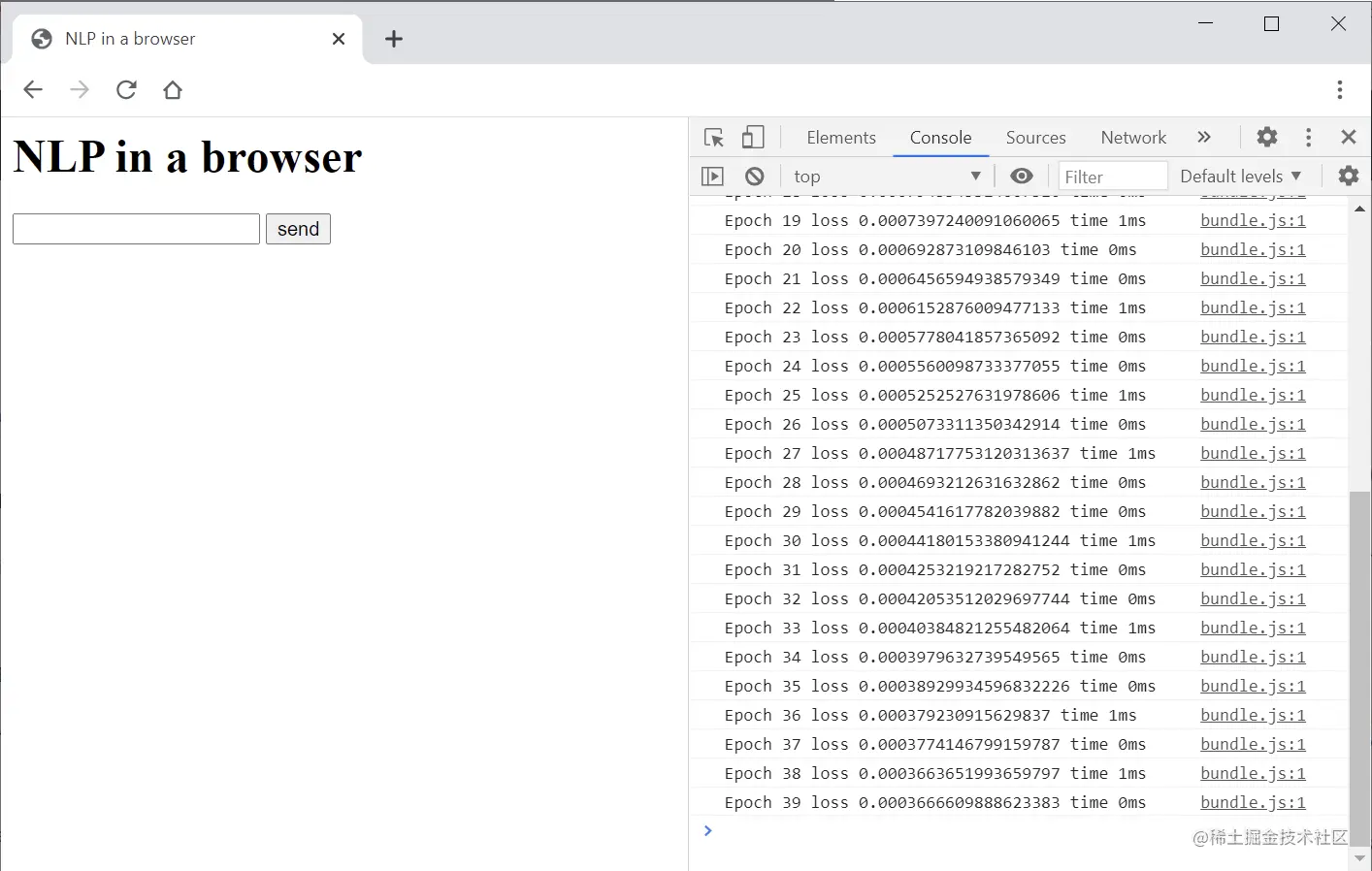This screenshot has height=871, width=1372.
Task: Go back with the browser back arrow
Action: [33, 90]
